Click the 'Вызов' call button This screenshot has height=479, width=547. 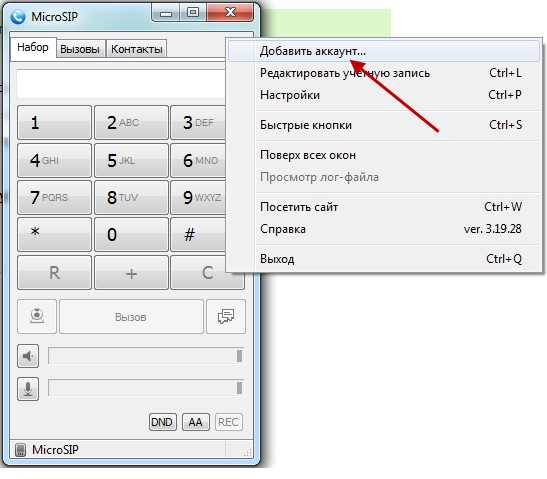131,316
